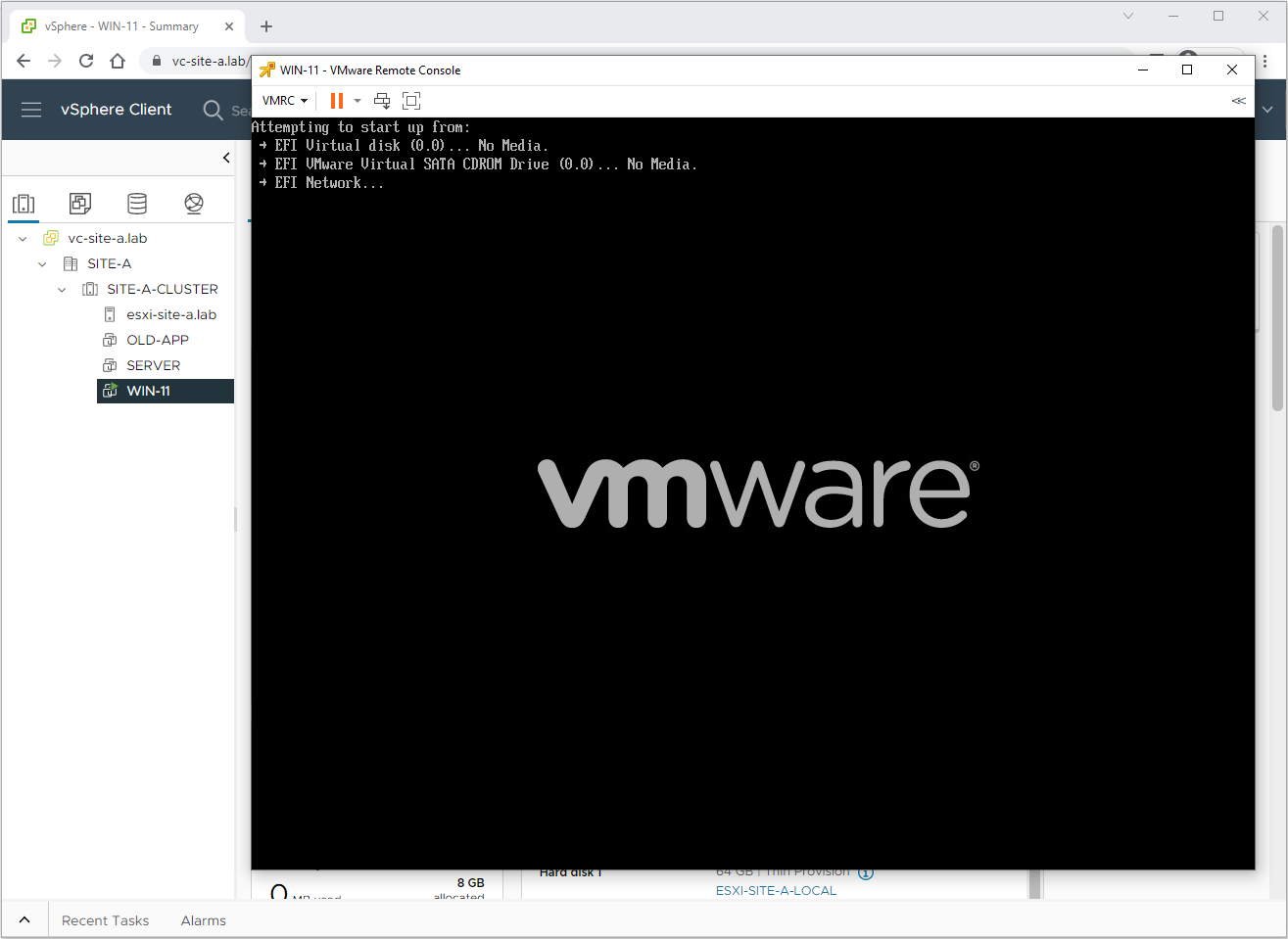This screenshot has width=1288, height=939.
Task: Switch to Storage inventory view
Action: pyautogui.click(x=137, y=204)
